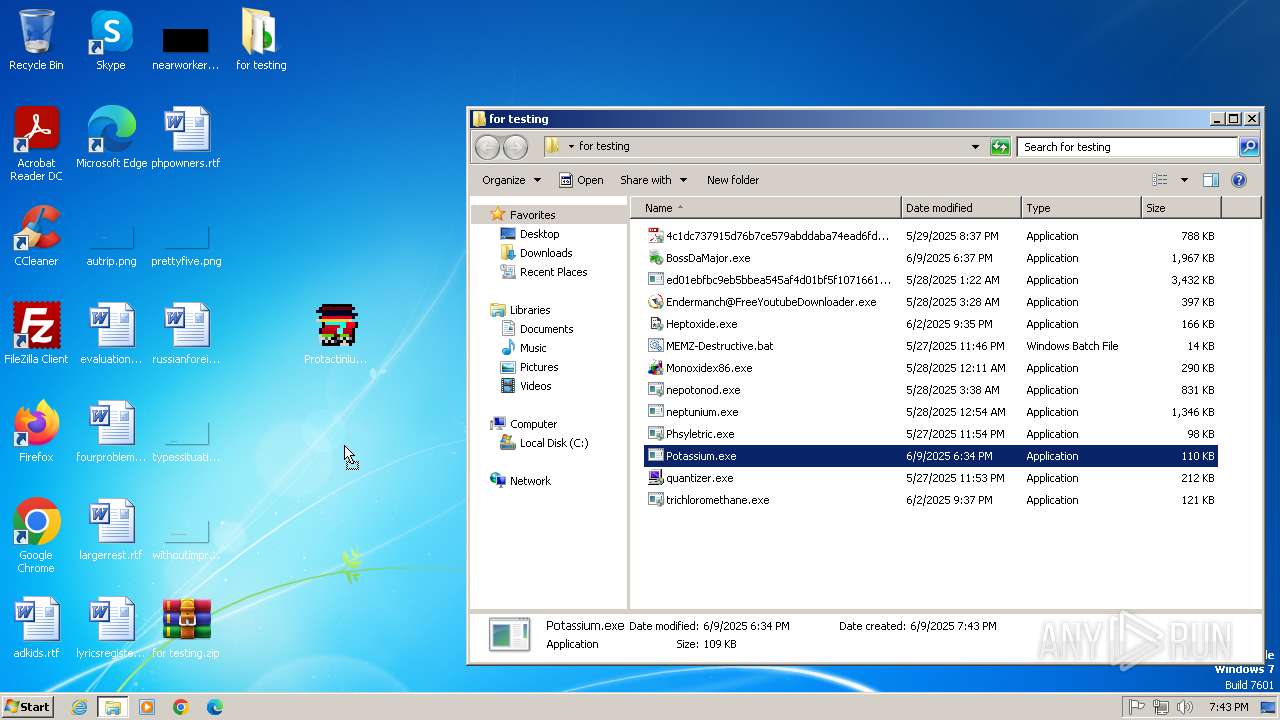Refresh the 'for testing' folder view
This screenshot has height=720, width=1280.
click(1000, 147)
